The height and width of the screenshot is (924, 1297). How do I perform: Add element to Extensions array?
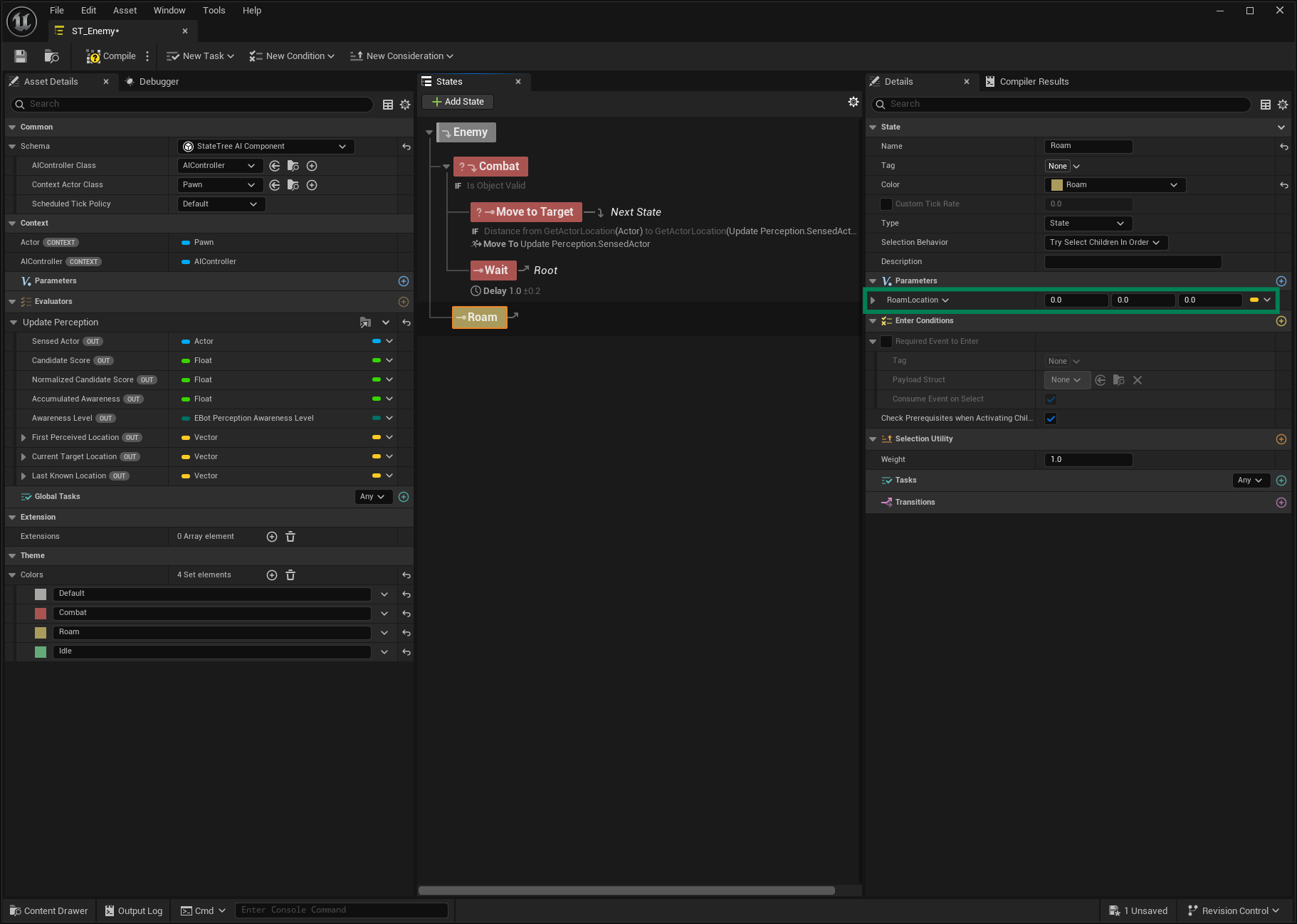coord(272,537)
